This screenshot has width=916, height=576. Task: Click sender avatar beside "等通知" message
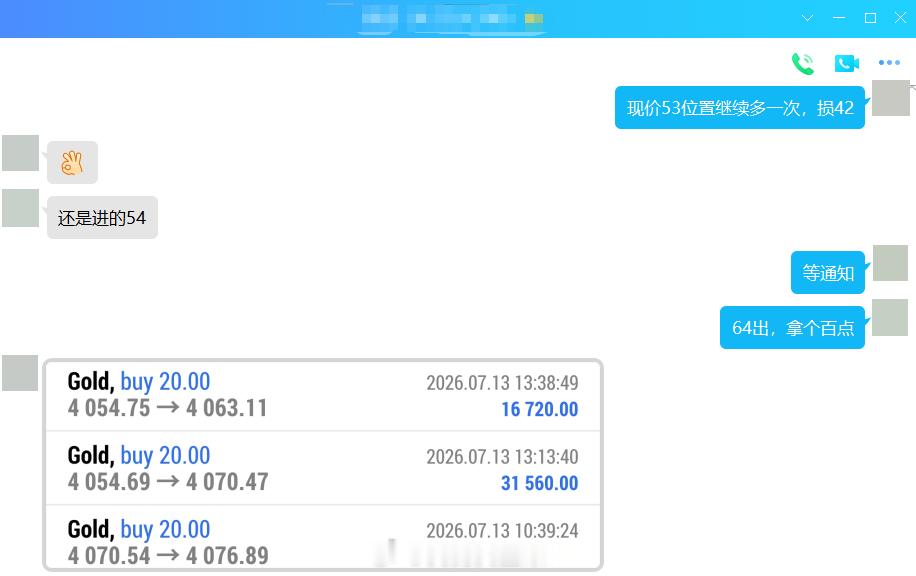[x=890, y=263]
